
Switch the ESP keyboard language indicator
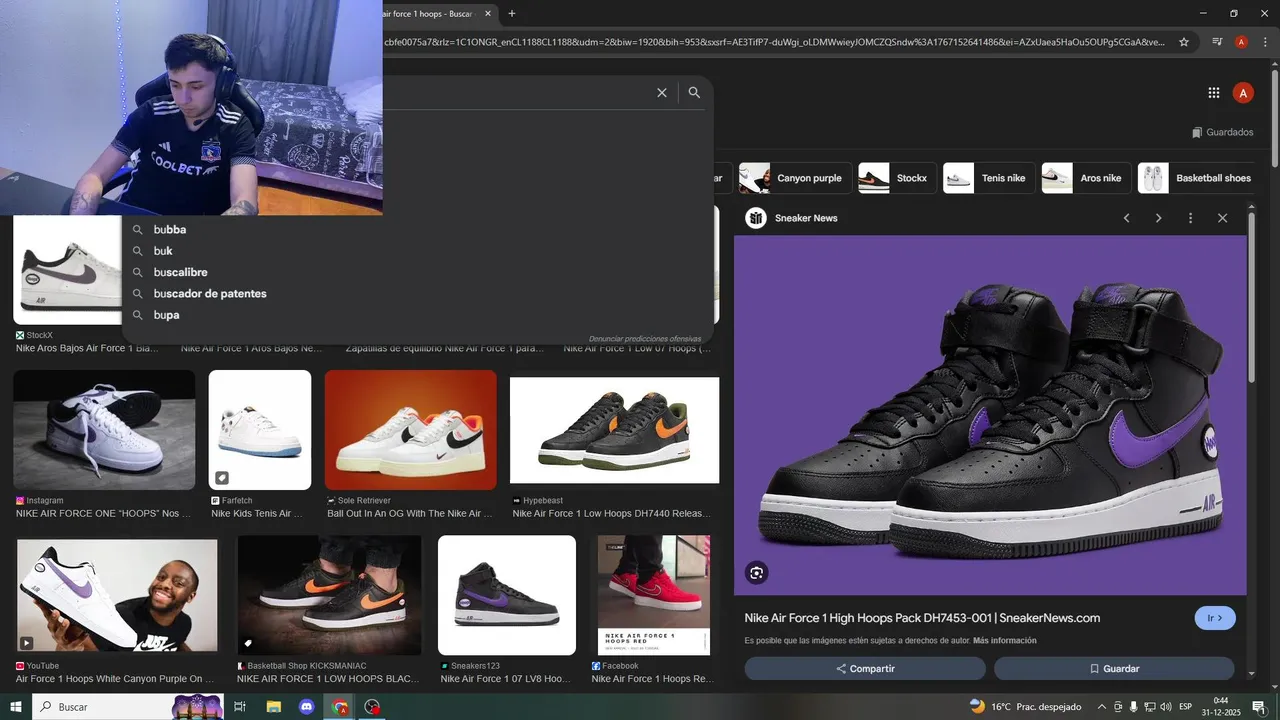point(1185,707)
